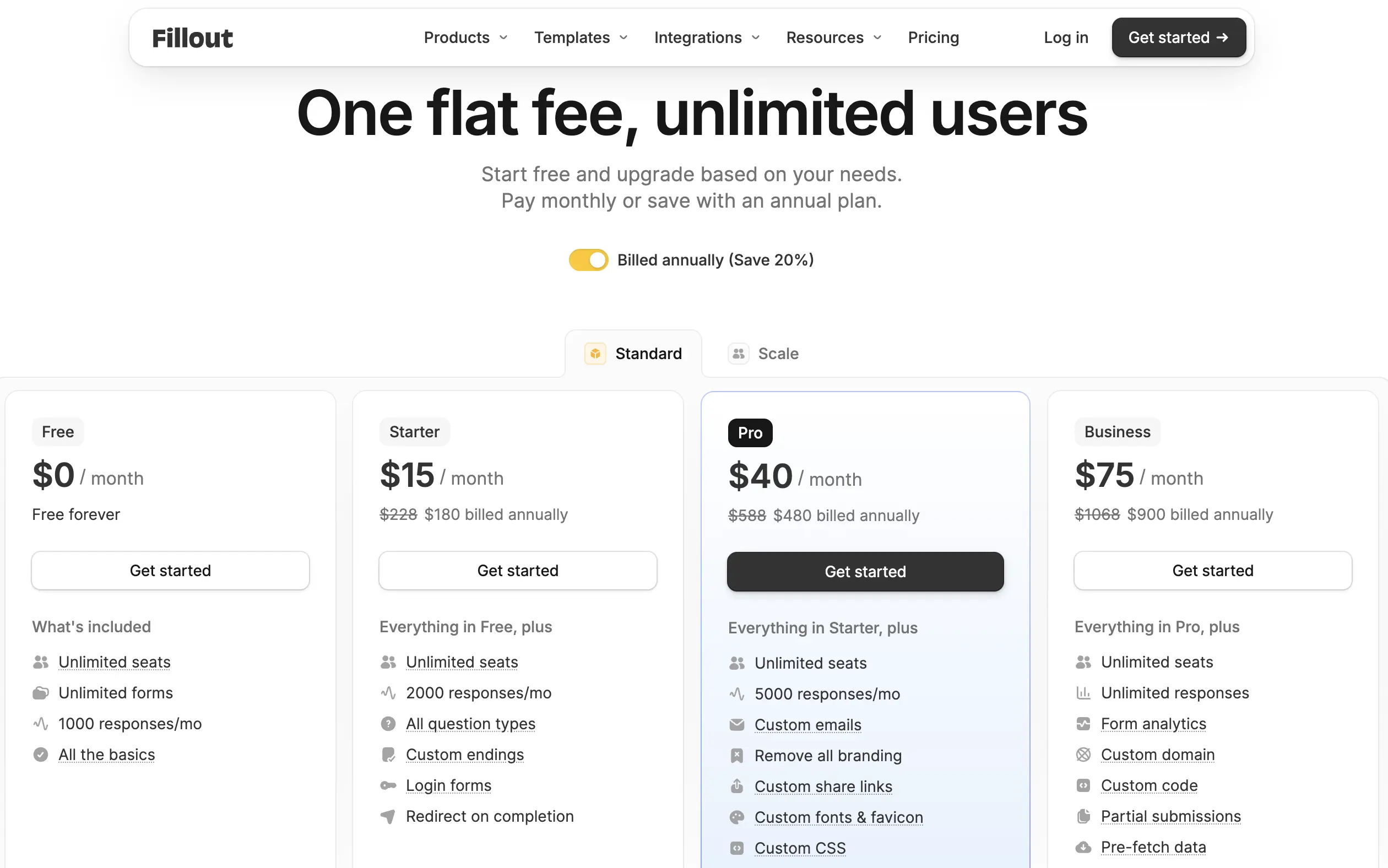
Task: Click the Custom emails envelope icon
Action: 736,724
